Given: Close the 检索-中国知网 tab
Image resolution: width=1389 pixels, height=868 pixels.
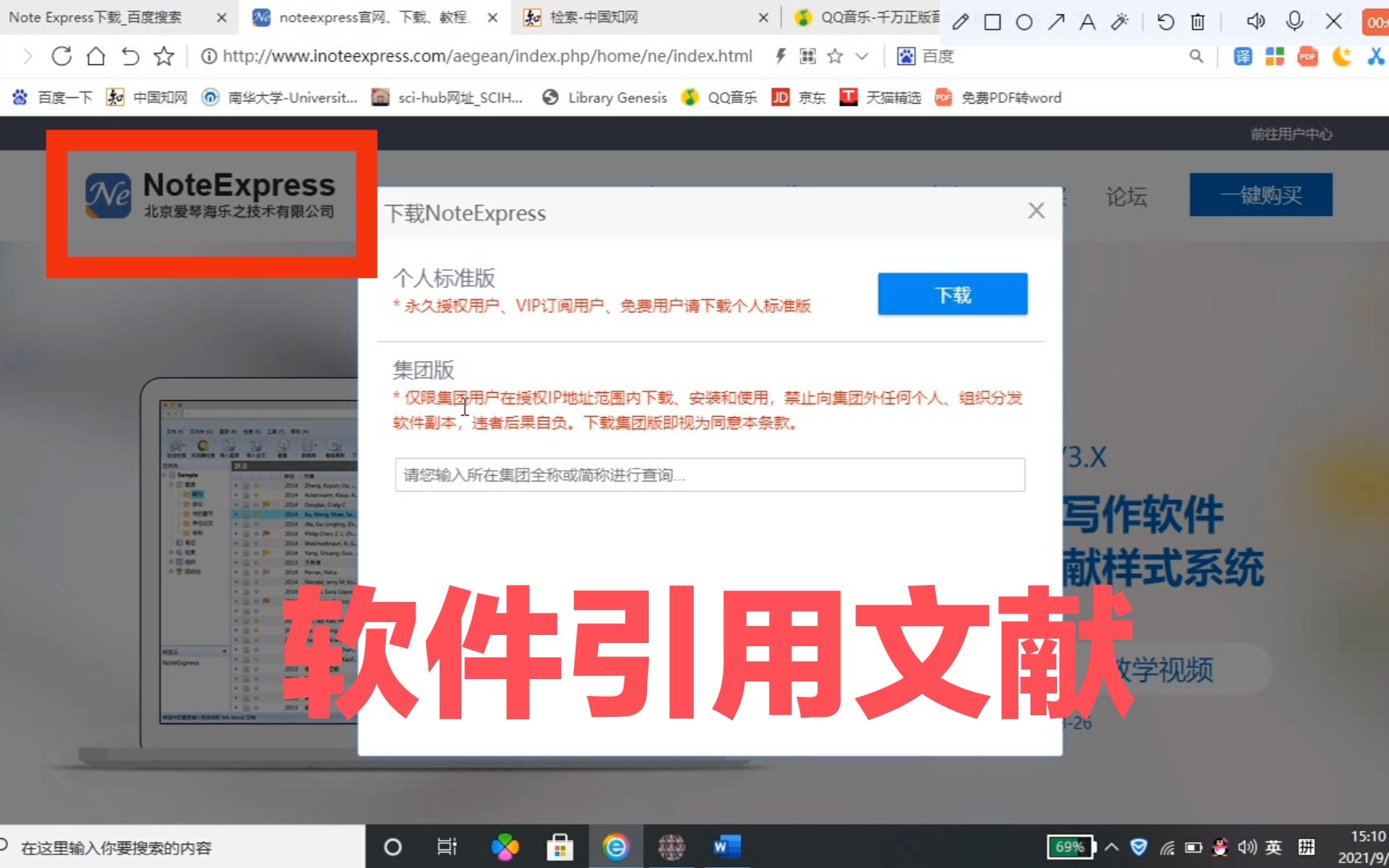Looking at the screenshot, I should tap(763, 17).
